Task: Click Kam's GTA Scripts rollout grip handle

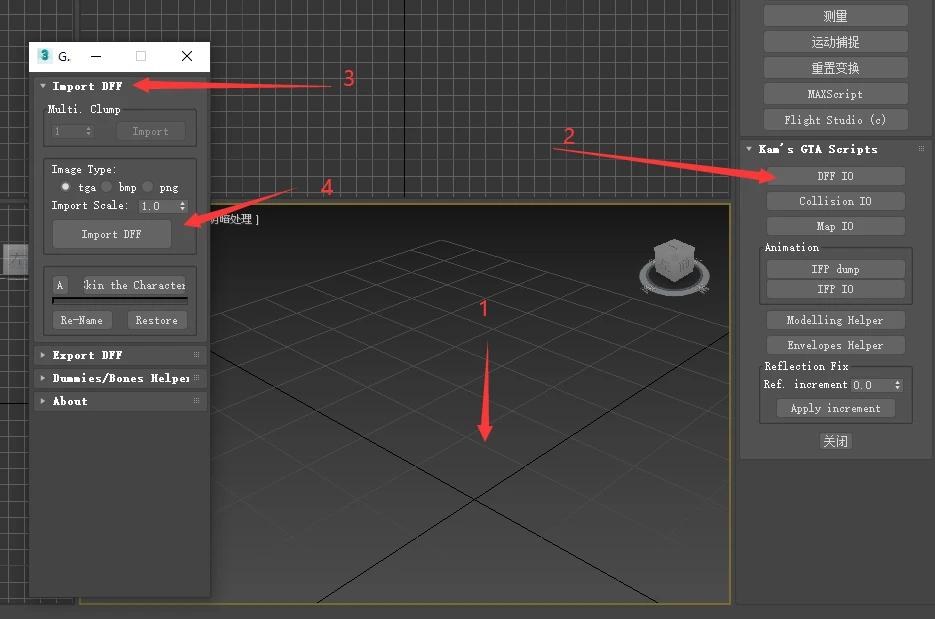Action: pyautogui.click(x=921, y=149)
